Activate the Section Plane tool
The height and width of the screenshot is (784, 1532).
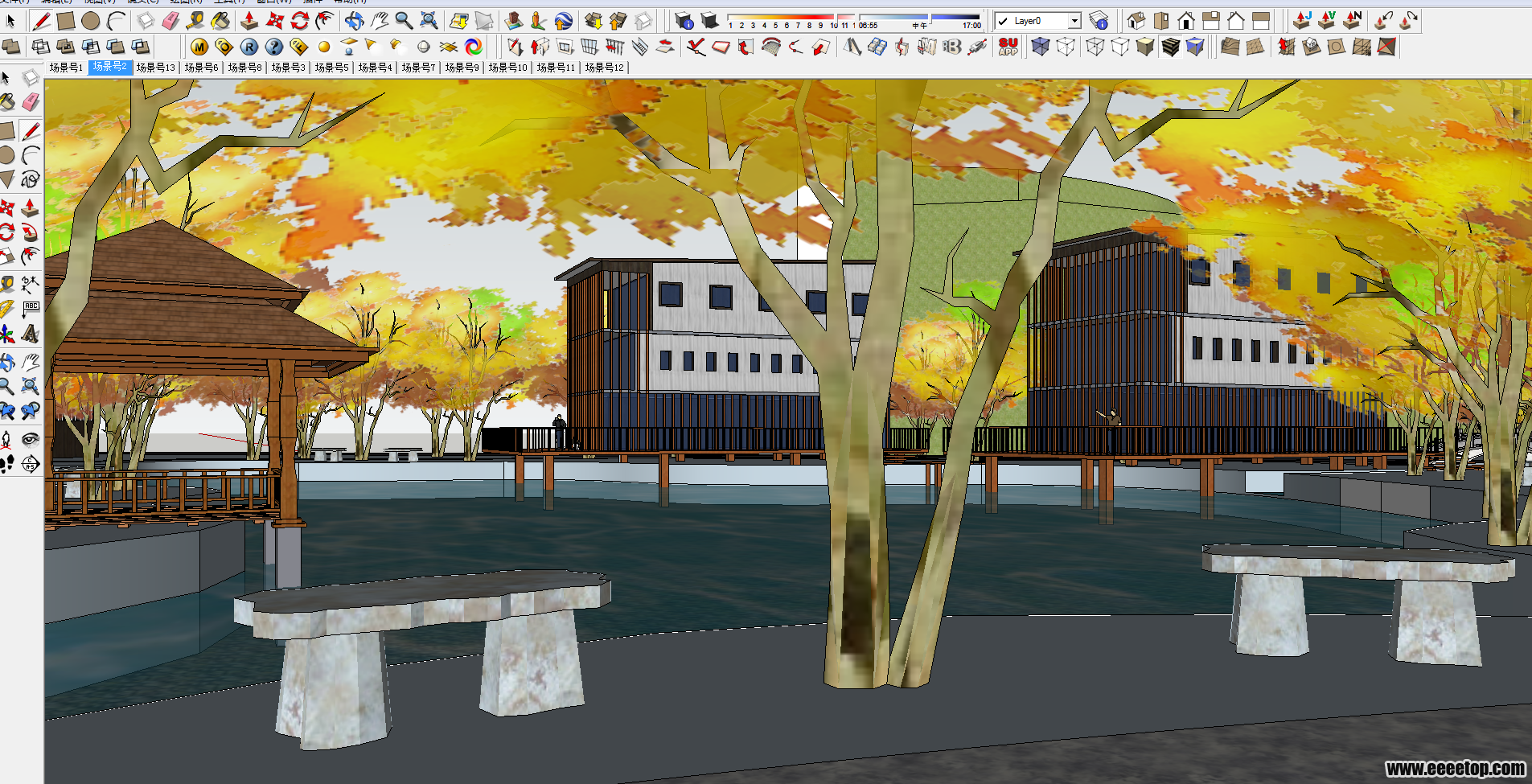(x=31, y=464)
